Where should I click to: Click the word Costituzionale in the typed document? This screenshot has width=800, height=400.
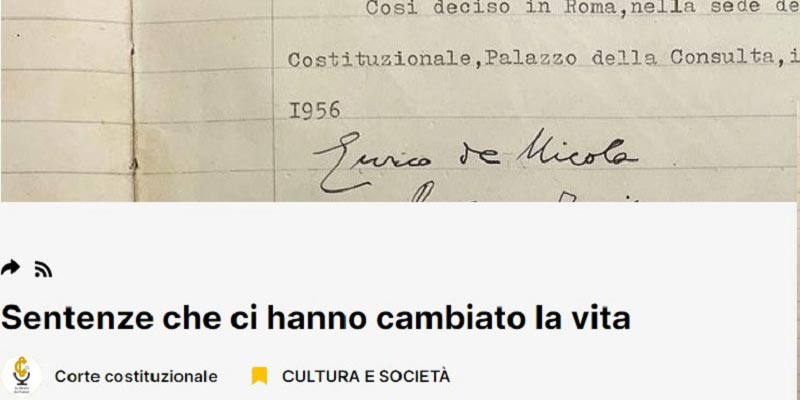[x=380, y=60]
